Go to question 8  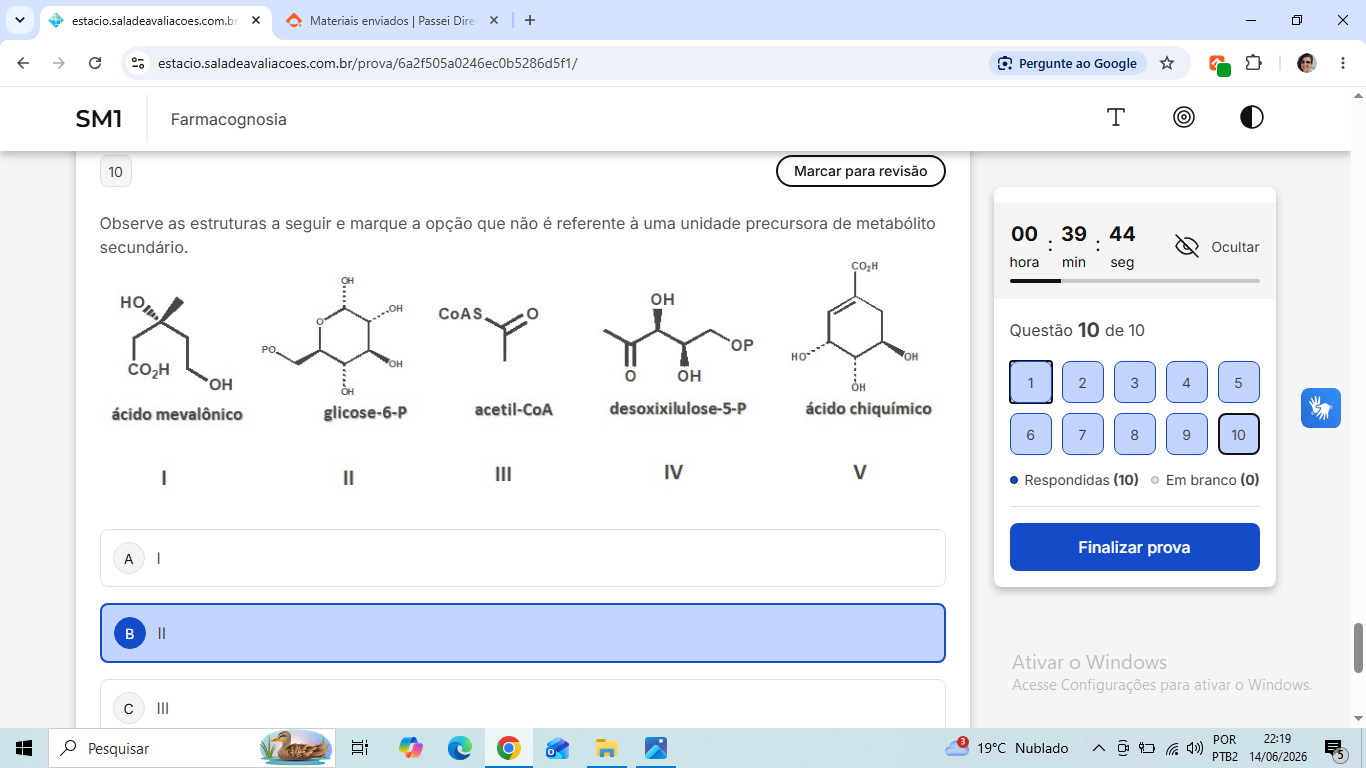point(1135,434)
